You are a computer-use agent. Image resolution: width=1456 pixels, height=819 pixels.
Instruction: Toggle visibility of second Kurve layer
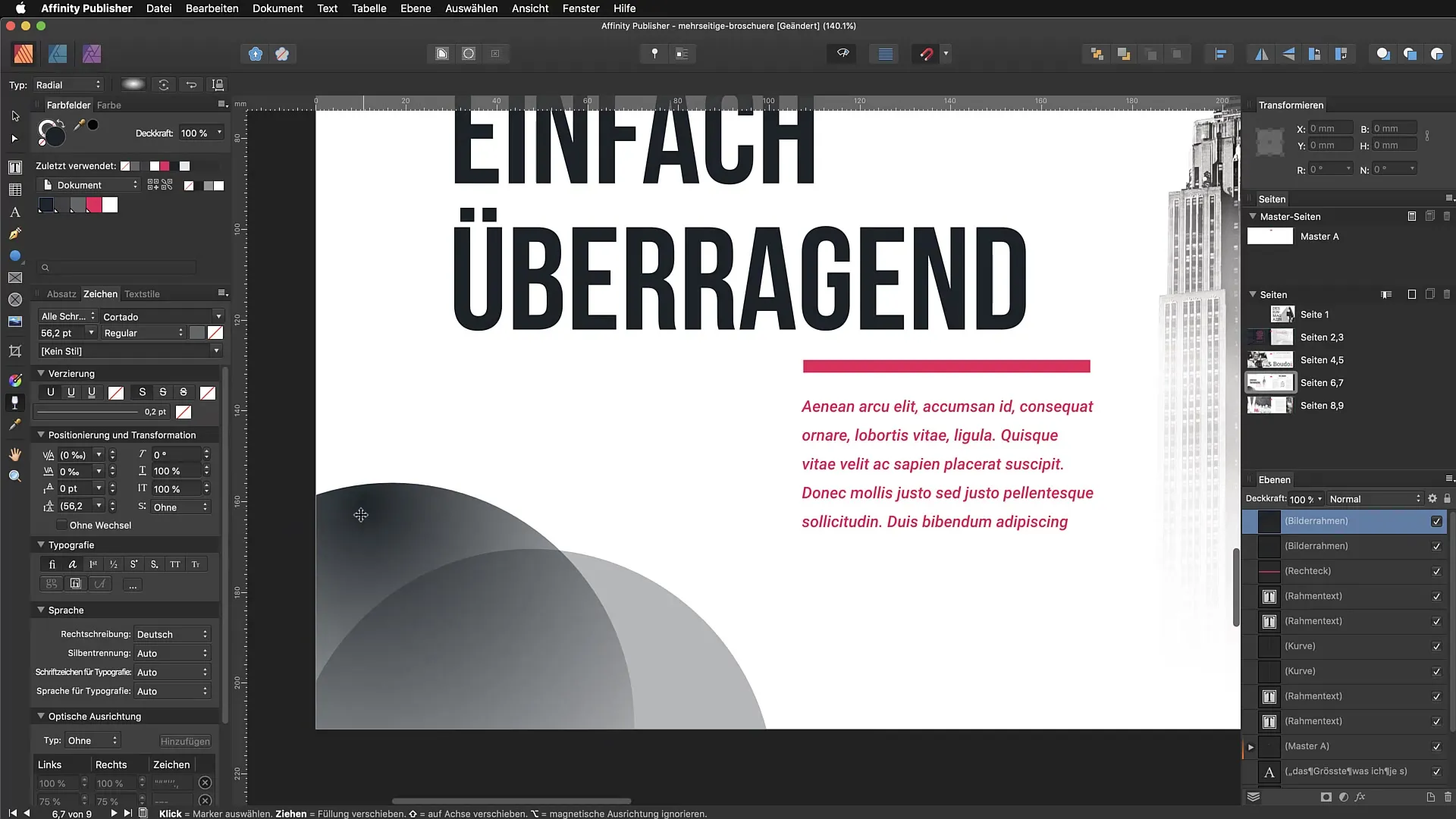pos(1436,671)
